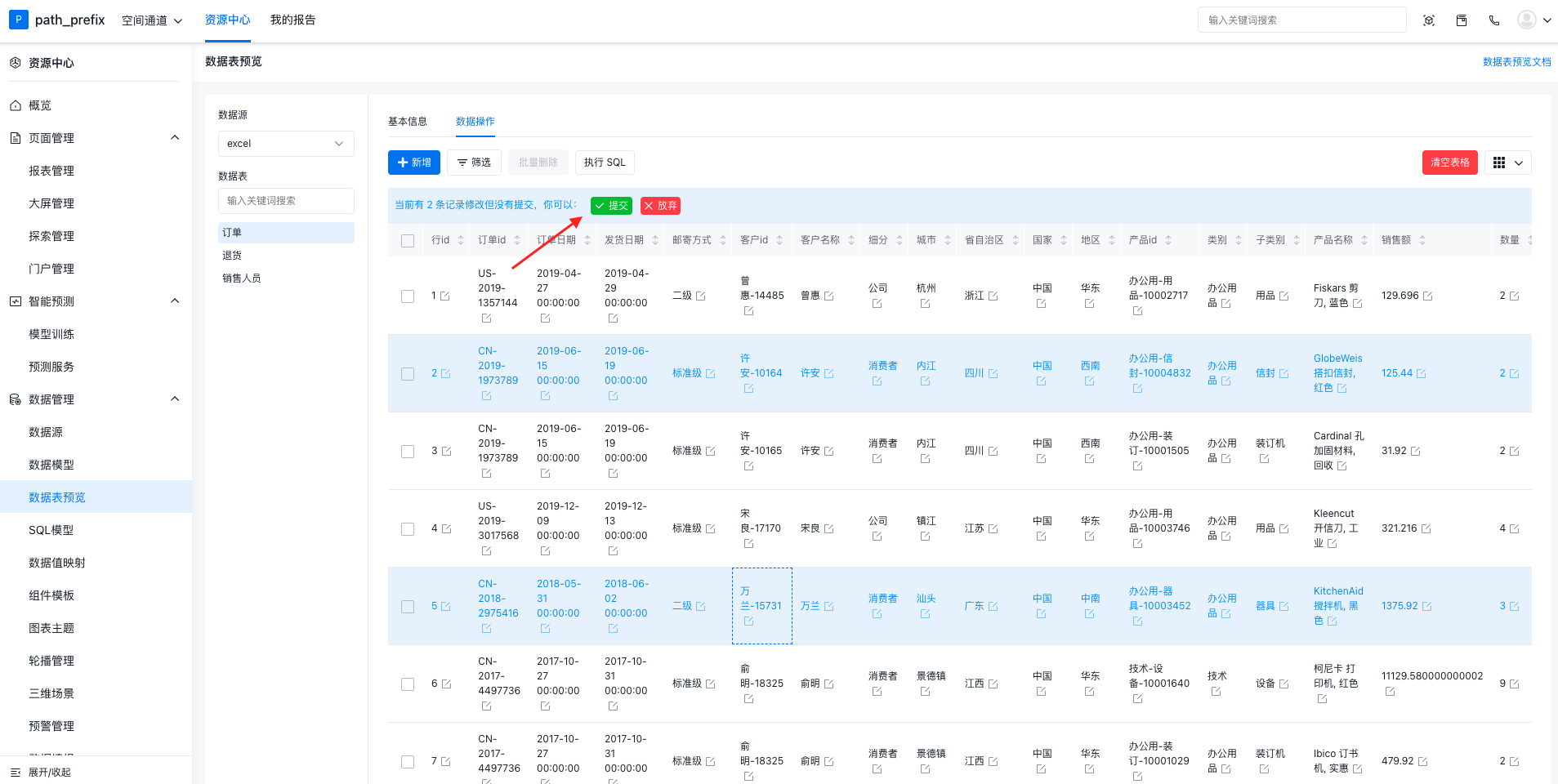Open the 基本信息 tab

tap(408, 122)
